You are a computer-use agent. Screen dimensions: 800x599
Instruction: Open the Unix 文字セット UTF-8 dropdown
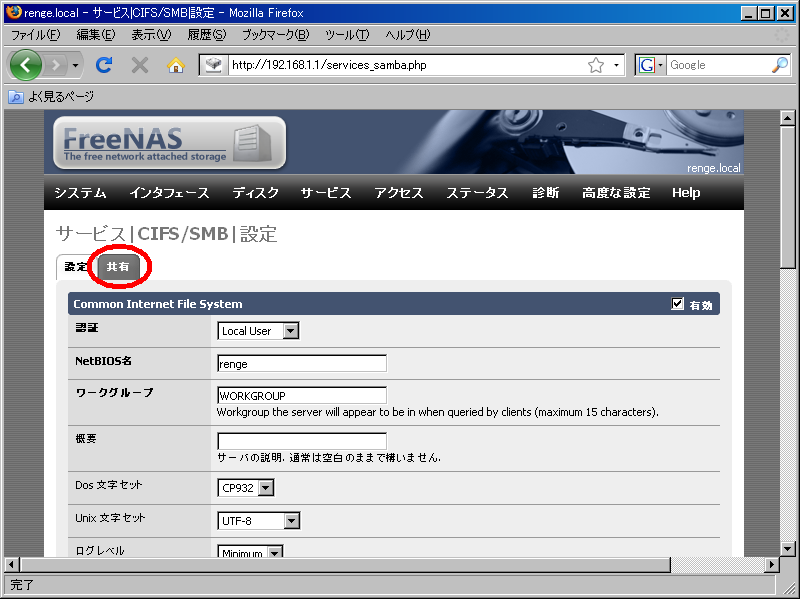click(x=258, y=521)
